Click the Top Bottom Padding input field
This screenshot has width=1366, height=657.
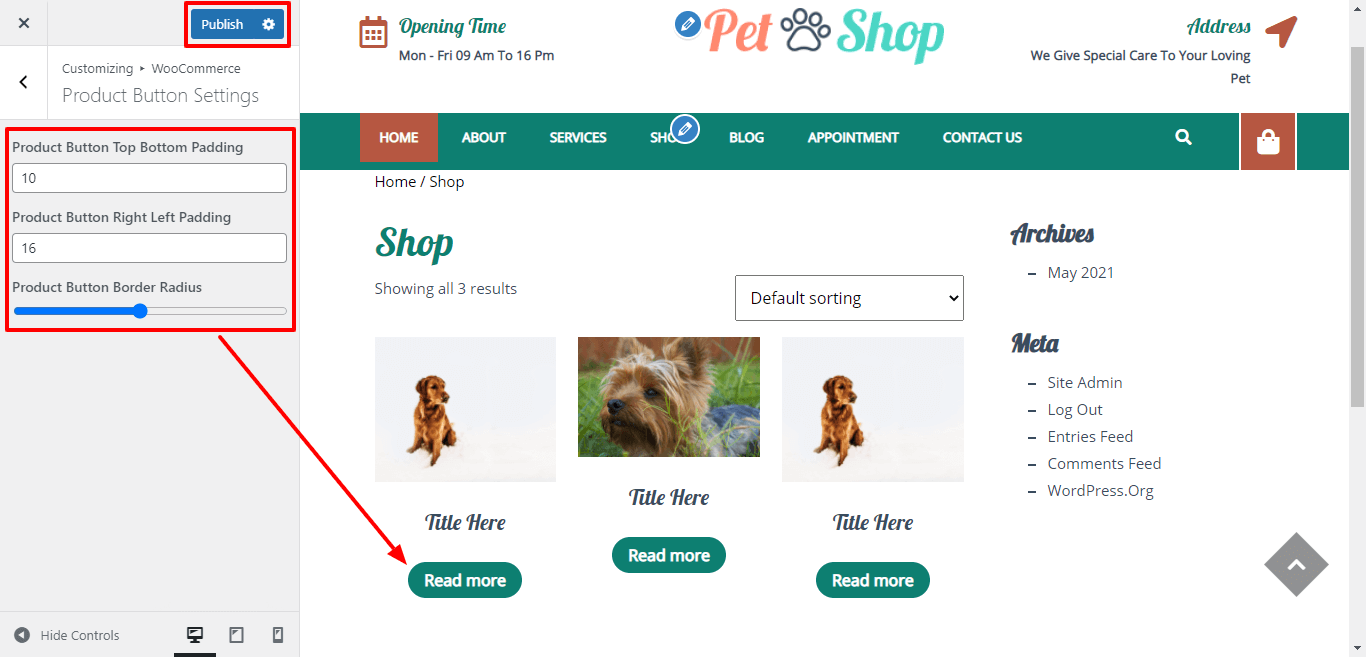(x=150, y=178)
